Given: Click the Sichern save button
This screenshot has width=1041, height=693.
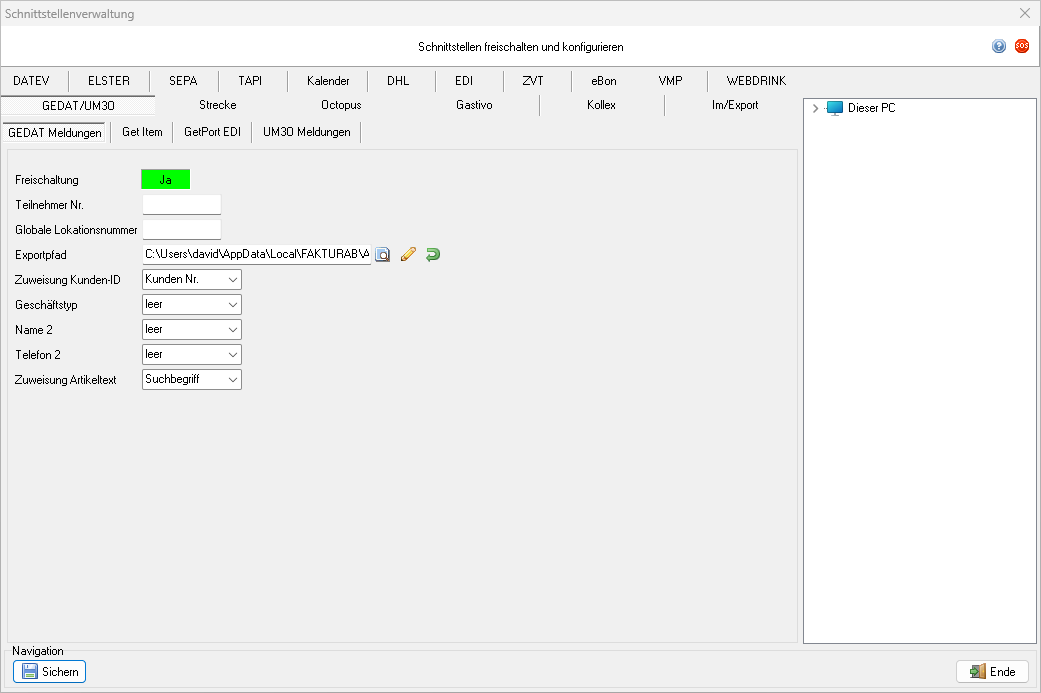Looking at the screenshot, I should (50, 672).
